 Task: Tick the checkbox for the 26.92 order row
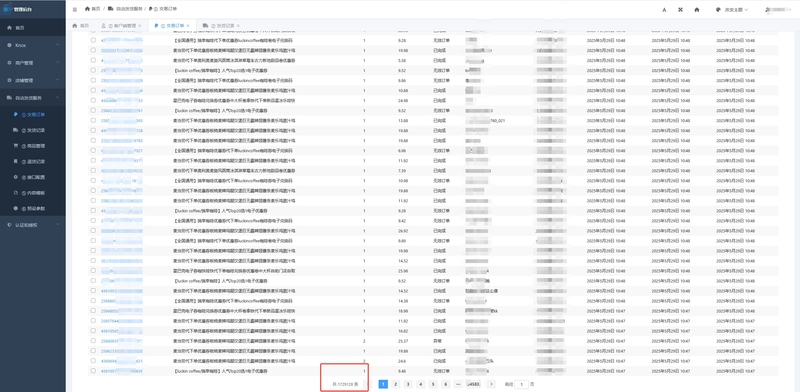click(x=93, y=231)
